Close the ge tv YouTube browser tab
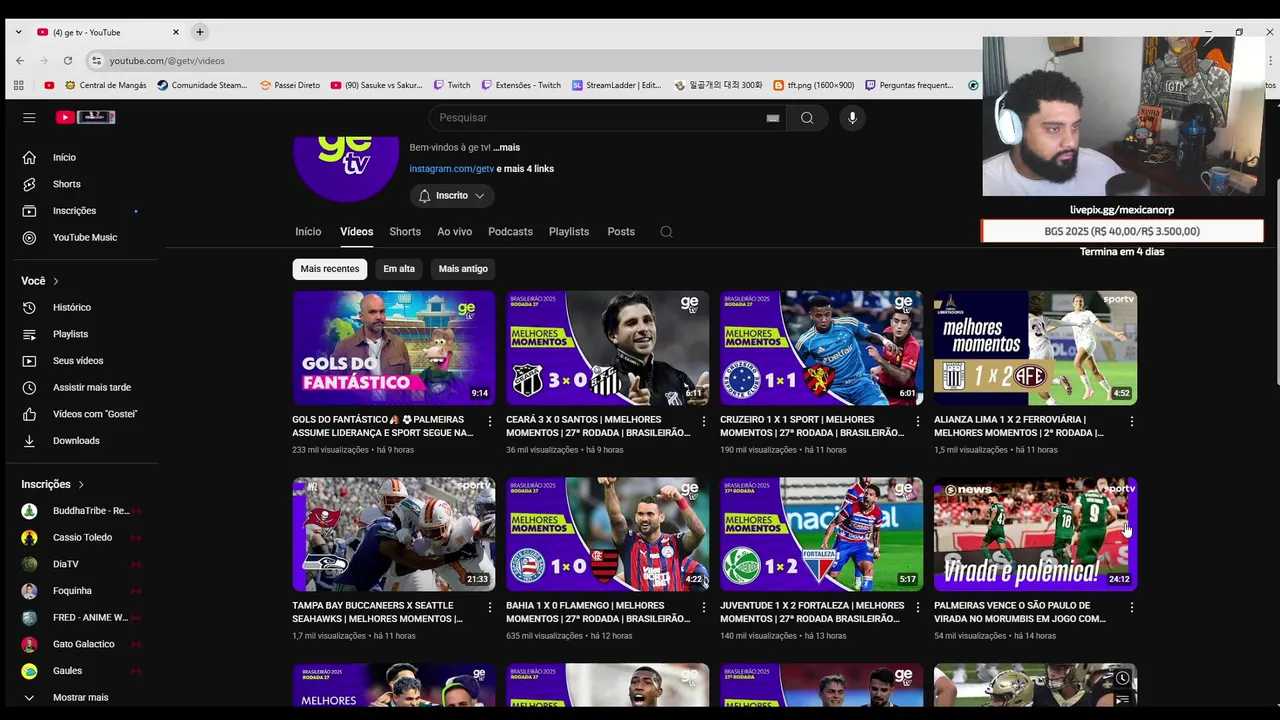Screen dimensions: 1280x720 (x=176, y=32)
